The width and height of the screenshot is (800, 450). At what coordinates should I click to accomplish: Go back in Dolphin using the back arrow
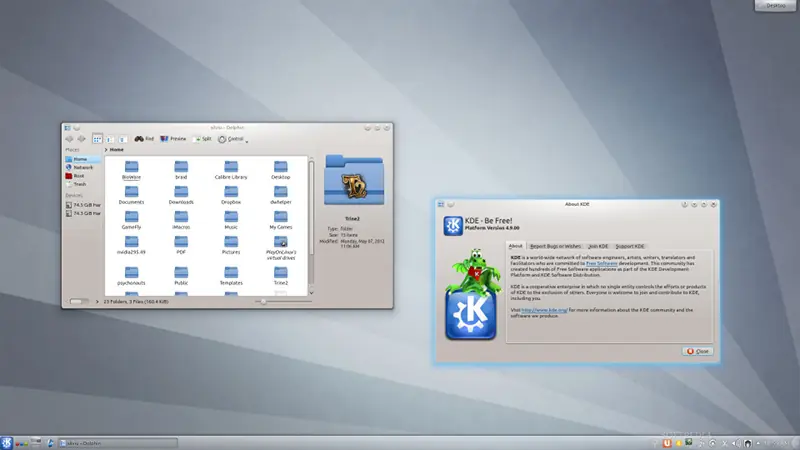69,139
